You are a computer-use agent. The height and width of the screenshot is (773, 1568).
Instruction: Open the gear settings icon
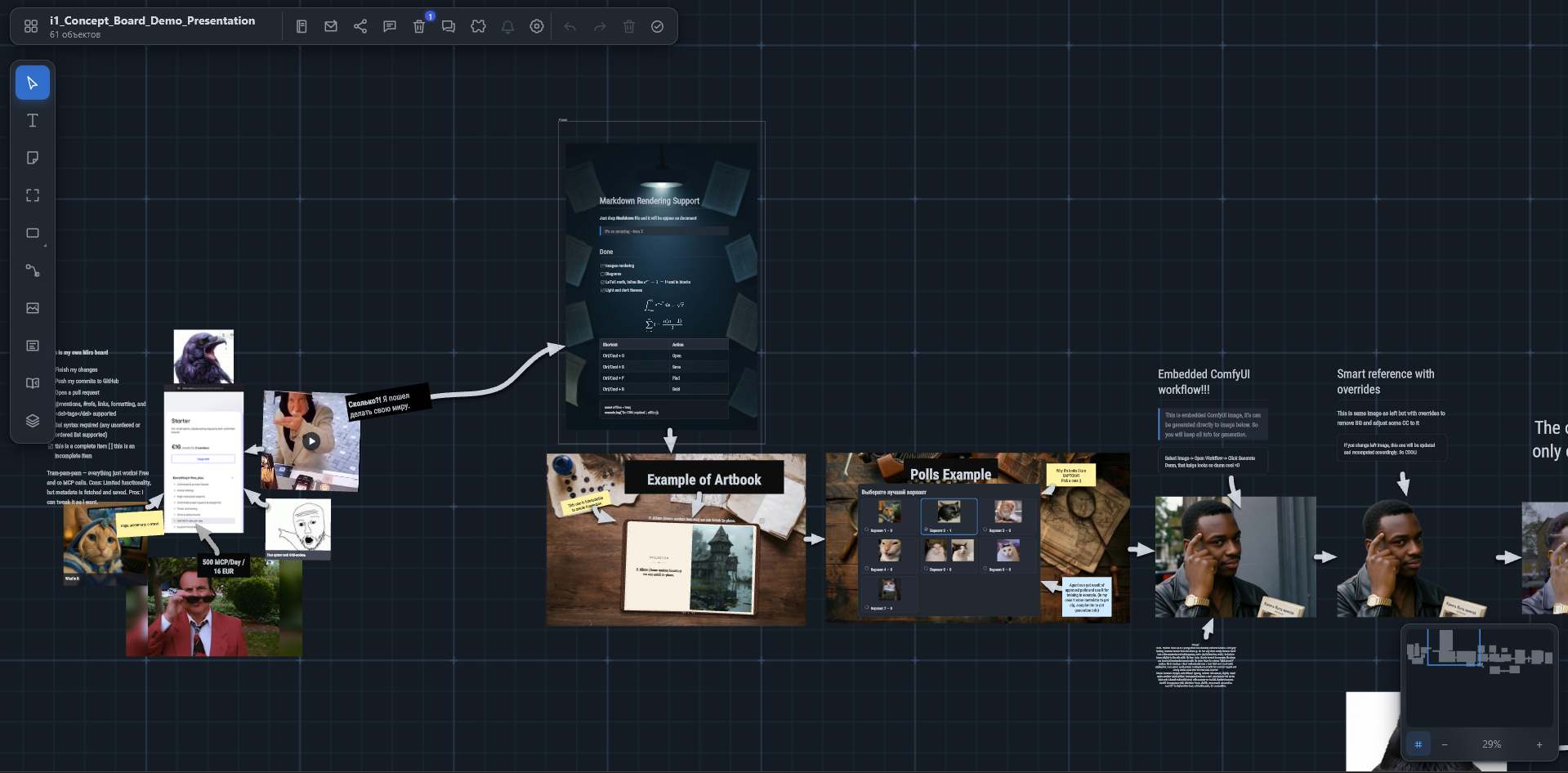[537, 26]
